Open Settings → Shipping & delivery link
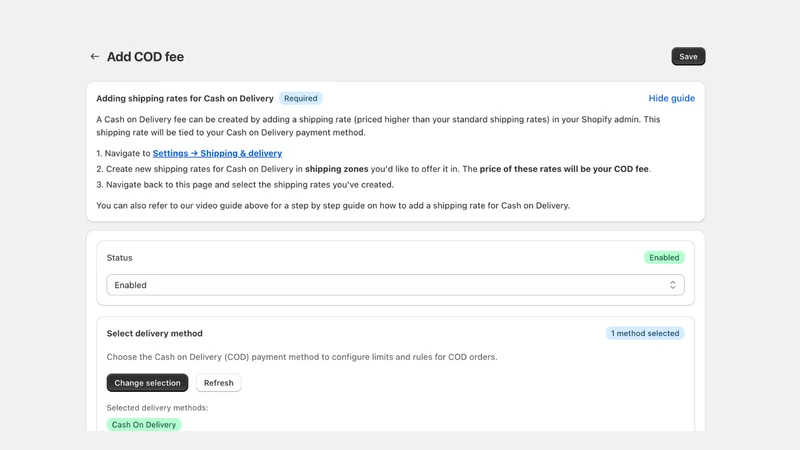This screenshot has height=450, width=800. pos(217,153)
